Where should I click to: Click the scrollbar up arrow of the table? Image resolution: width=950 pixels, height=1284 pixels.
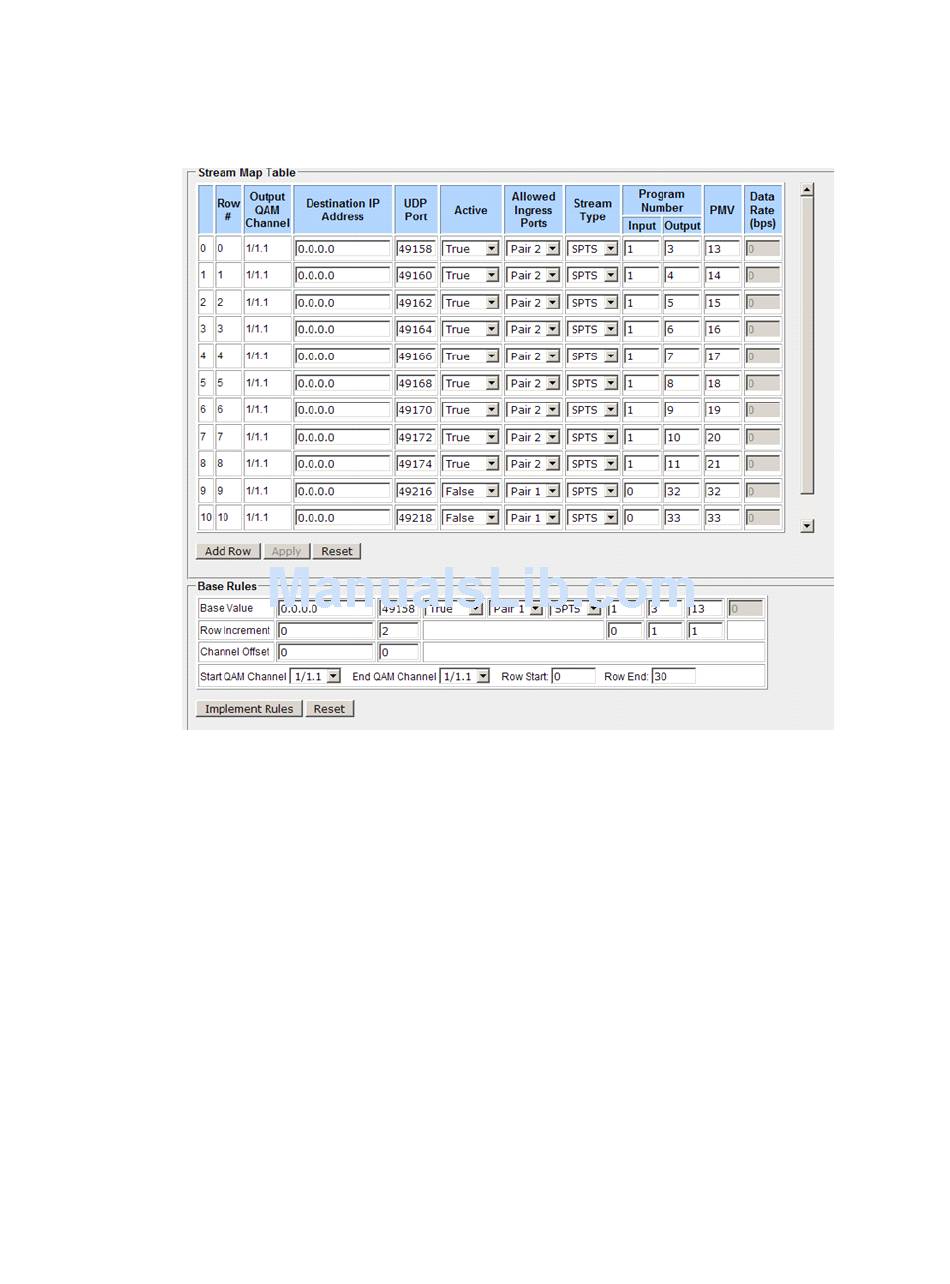click(x=807, y=190)
